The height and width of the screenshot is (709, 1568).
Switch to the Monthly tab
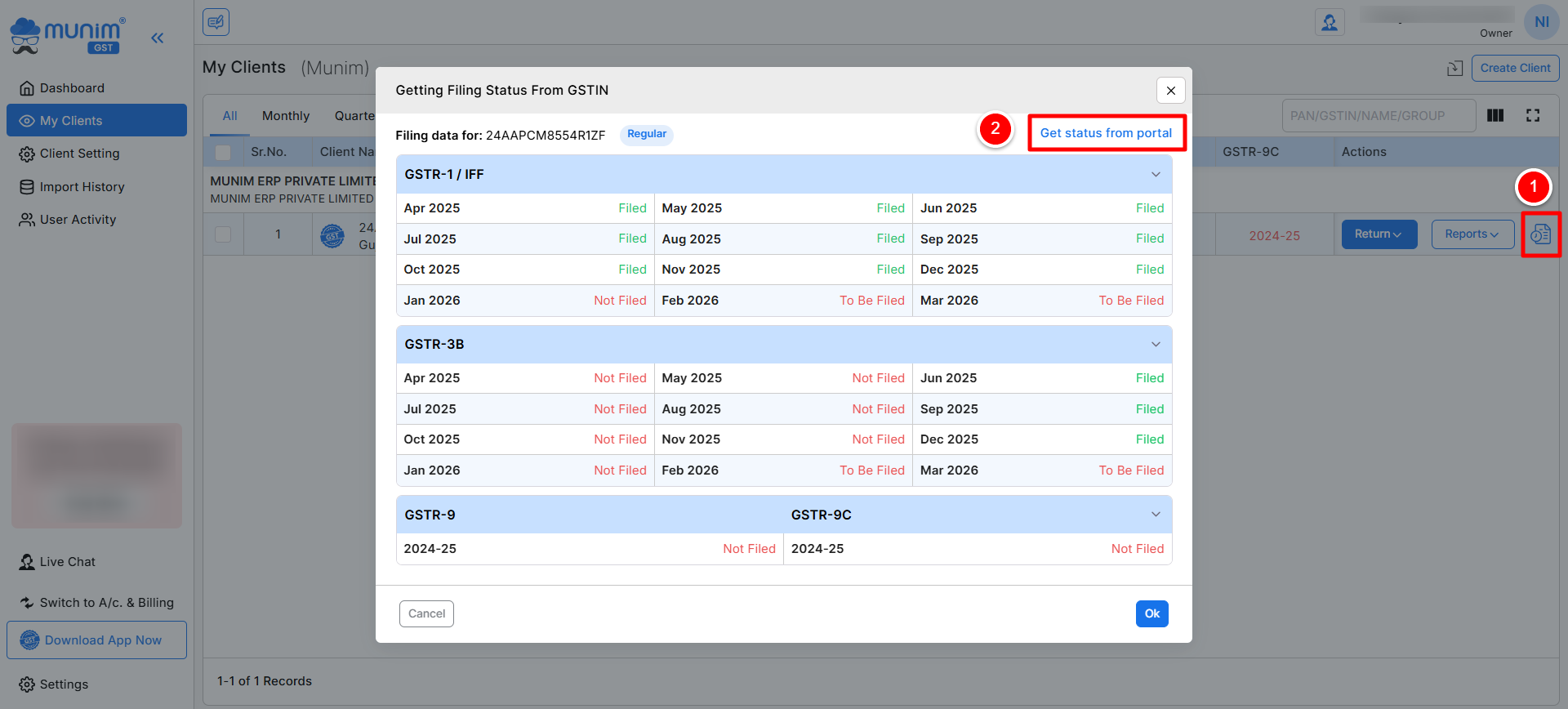(x=286, y=116)
